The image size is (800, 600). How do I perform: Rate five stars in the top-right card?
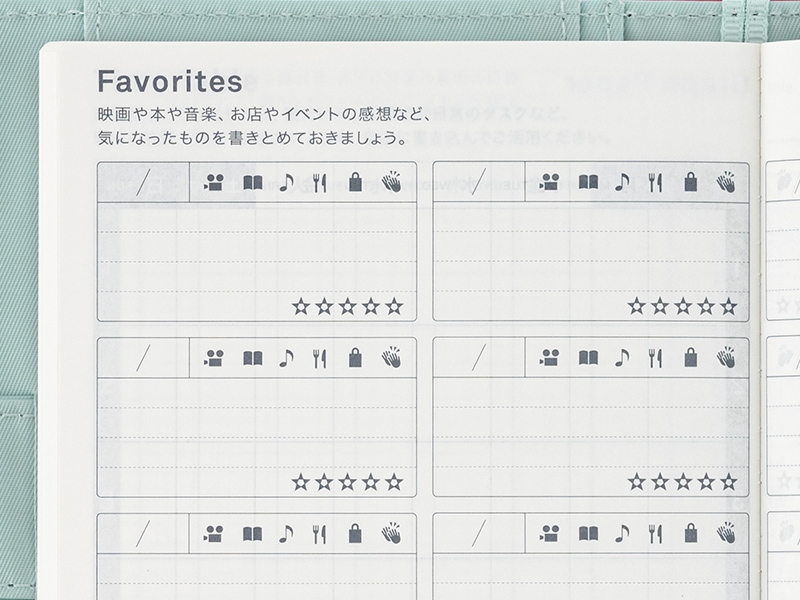(x=729, y=306)
